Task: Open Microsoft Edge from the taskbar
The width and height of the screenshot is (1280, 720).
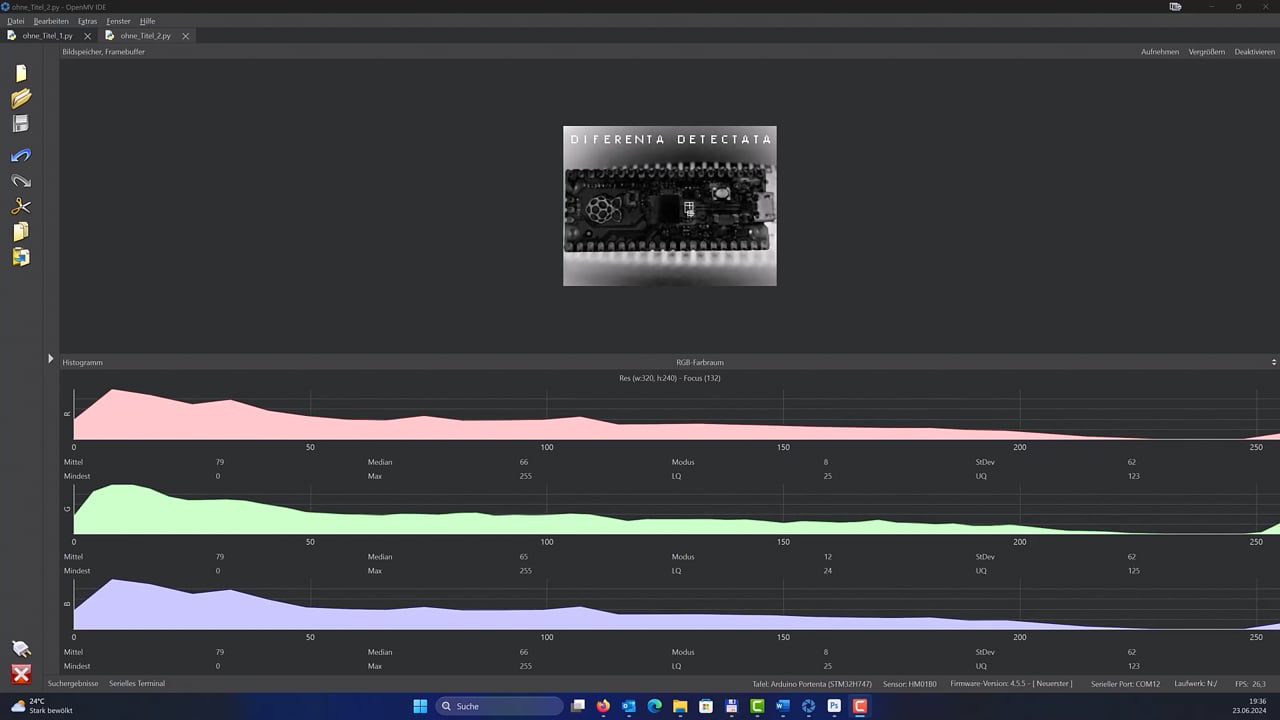Action: [655, 706]
